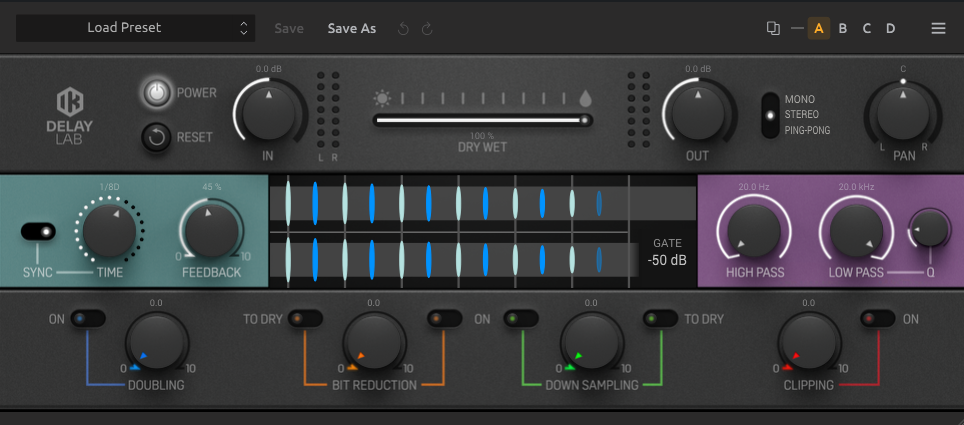Click the C value above PAN

point(903,69)
